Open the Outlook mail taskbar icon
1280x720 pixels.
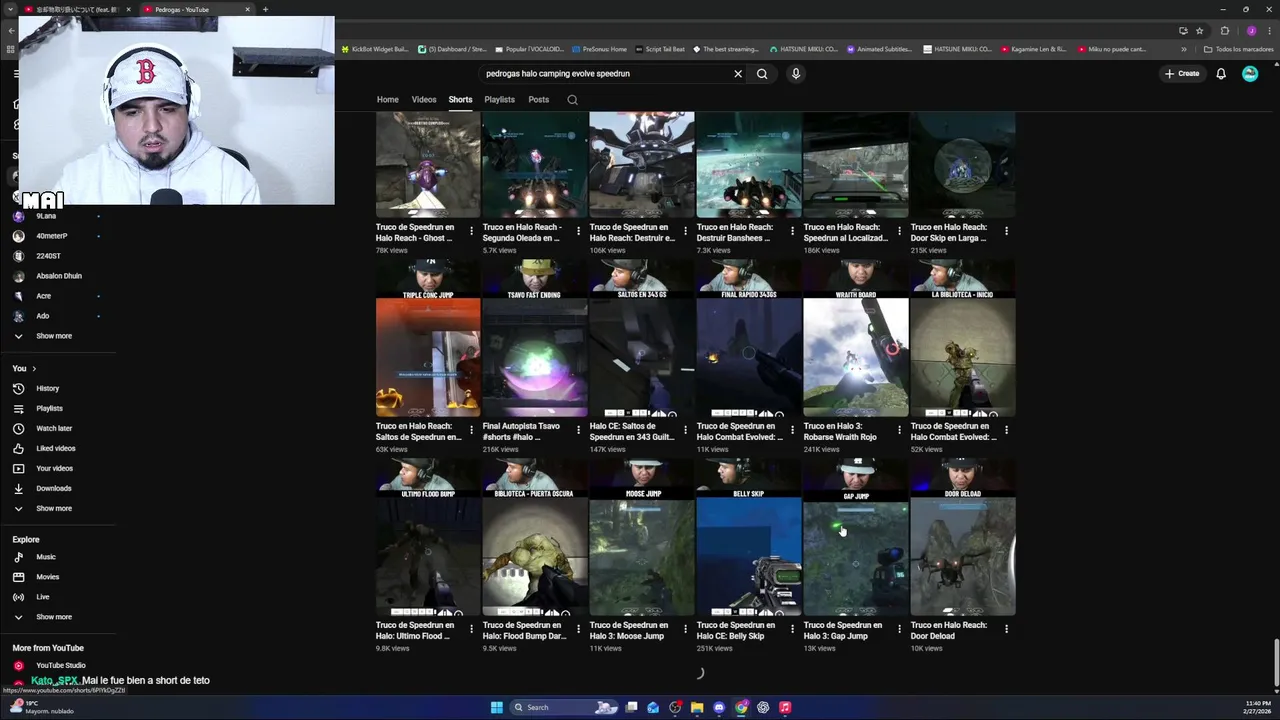point(653,707)
